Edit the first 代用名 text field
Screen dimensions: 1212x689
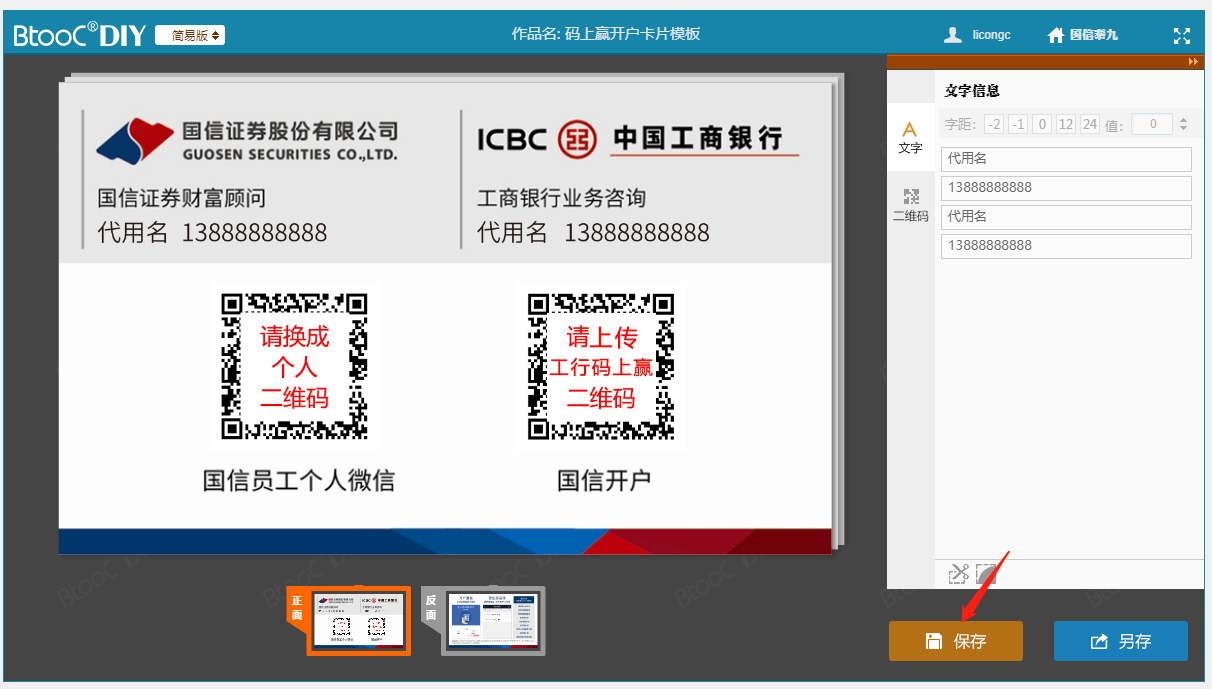(x=1066, y=159)
